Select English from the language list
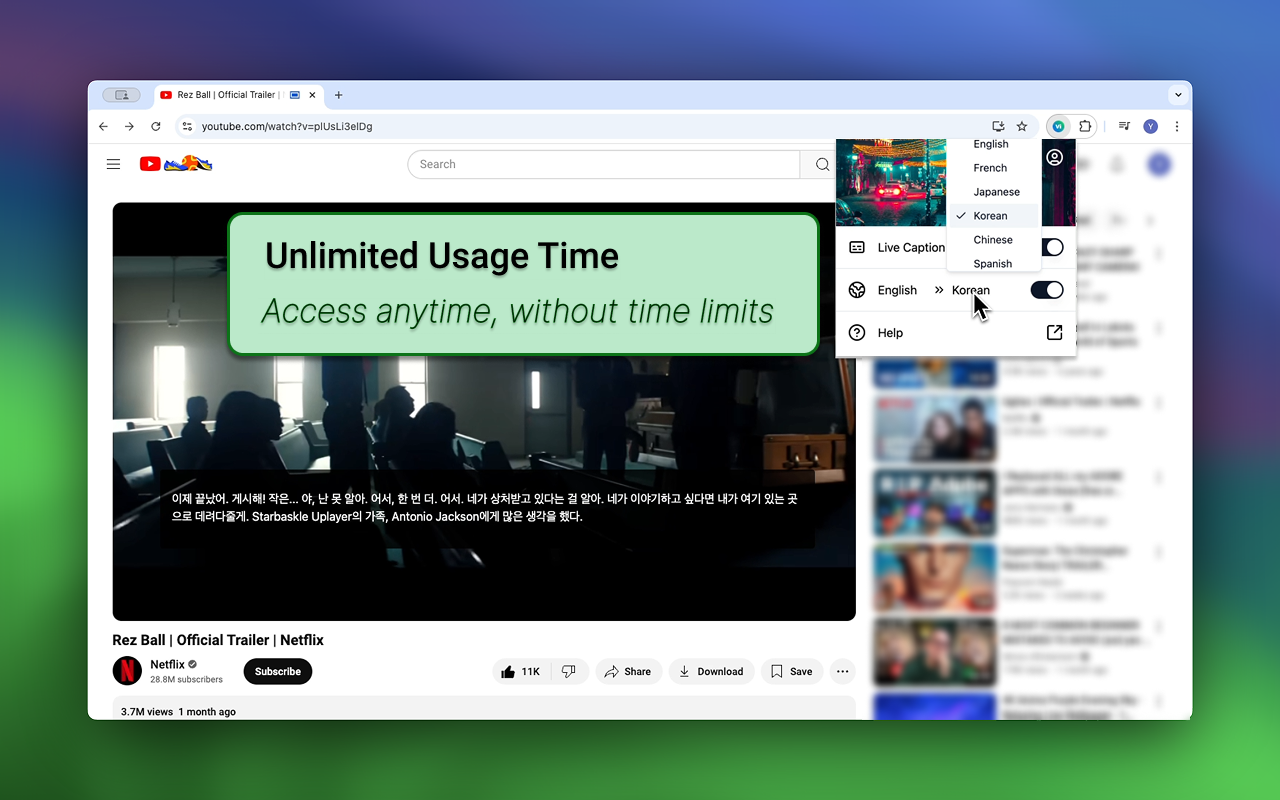1280x800 pixels. point(993,144)
